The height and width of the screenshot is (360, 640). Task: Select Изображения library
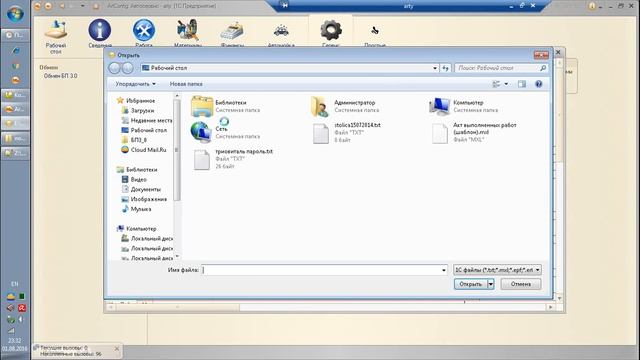144,199
